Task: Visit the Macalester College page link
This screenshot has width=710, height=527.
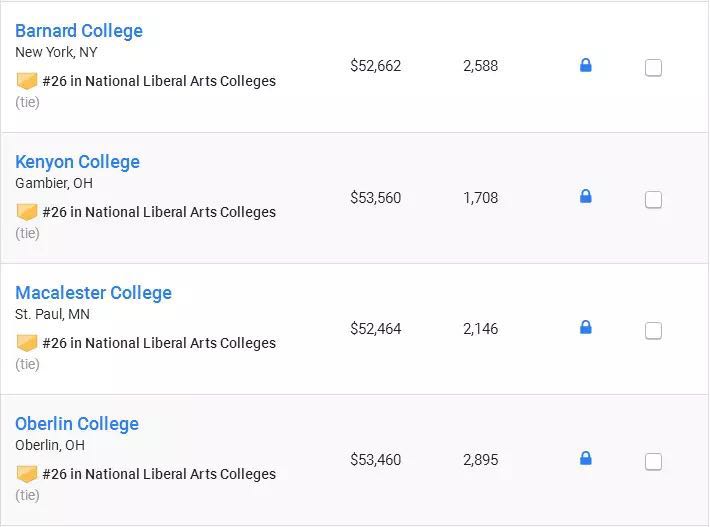Action: tap(93, 293)
